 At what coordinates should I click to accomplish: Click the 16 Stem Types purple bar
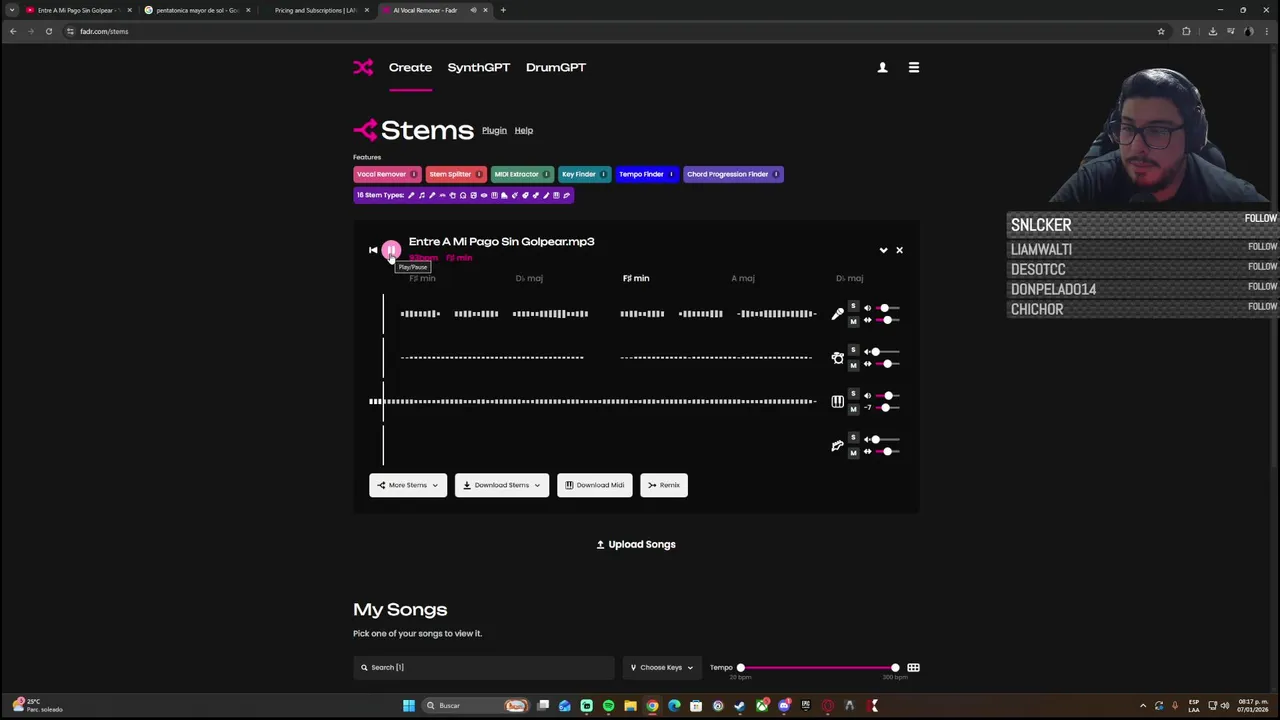(x=463, y=195)
